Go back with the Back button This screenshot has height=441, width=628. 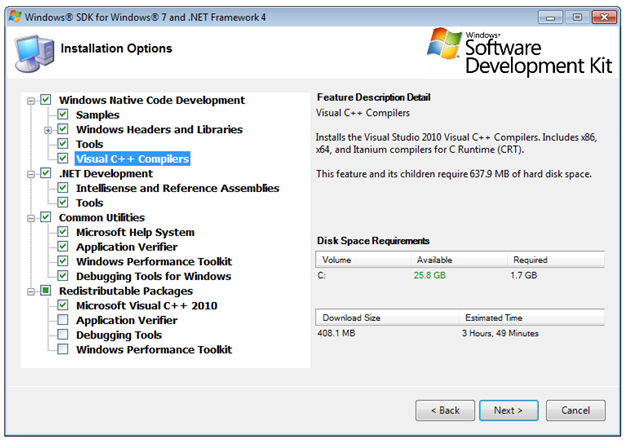(445, 410)
